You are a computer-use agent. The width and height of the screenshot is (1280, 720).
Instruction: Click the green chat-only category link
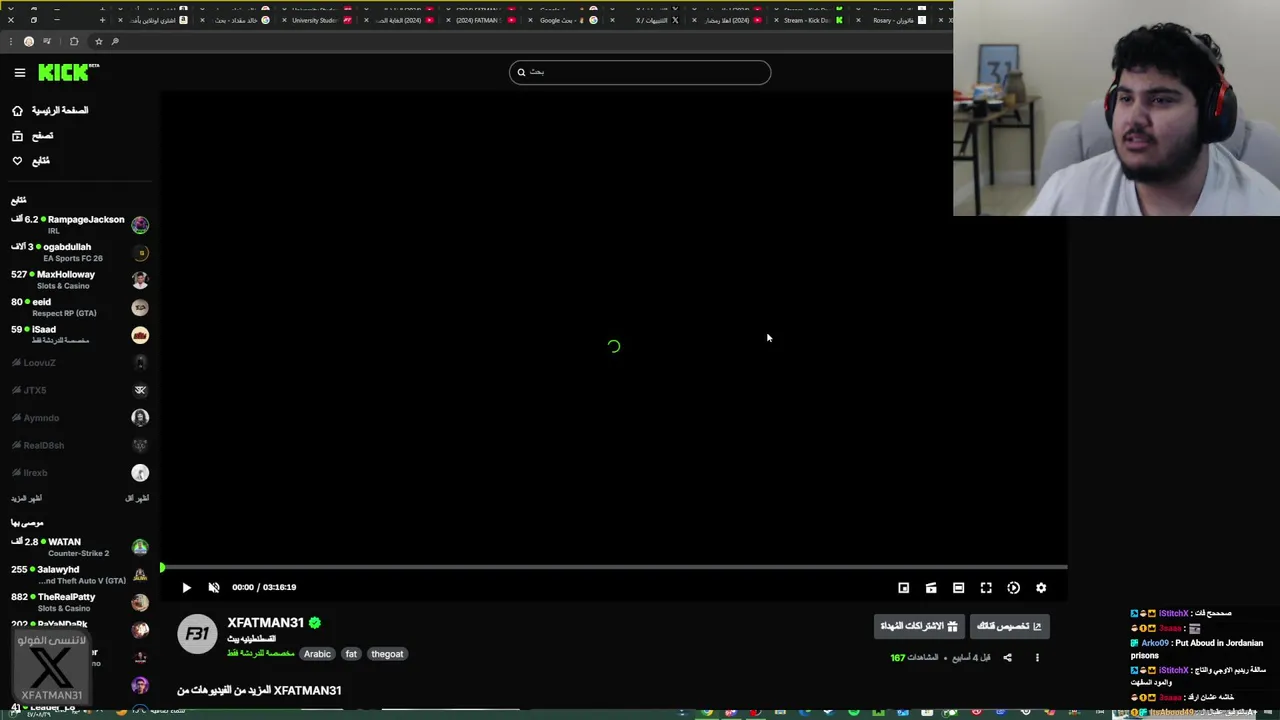(x=260, y=653)
